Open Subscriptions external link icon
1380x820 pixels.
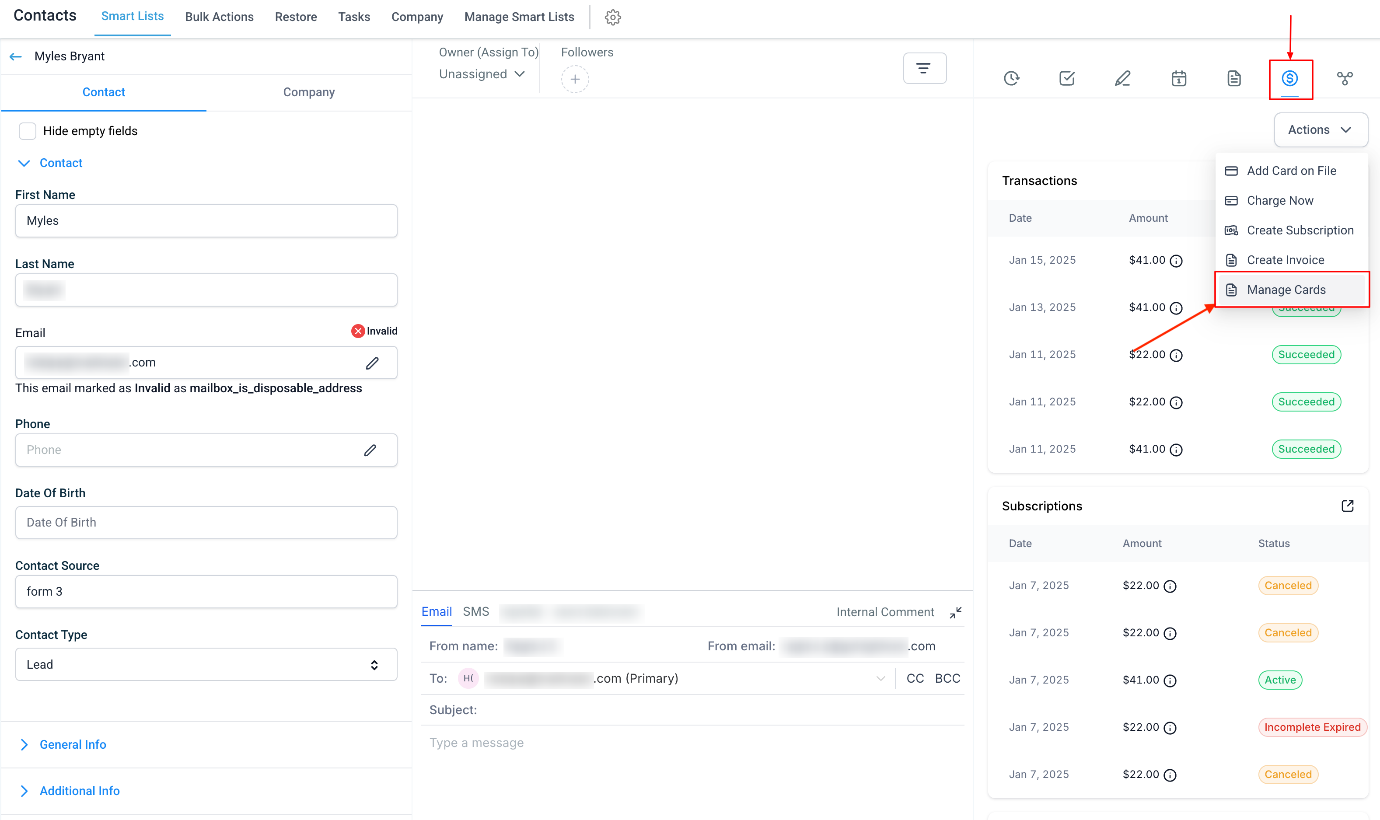[x=1347, y=506]
